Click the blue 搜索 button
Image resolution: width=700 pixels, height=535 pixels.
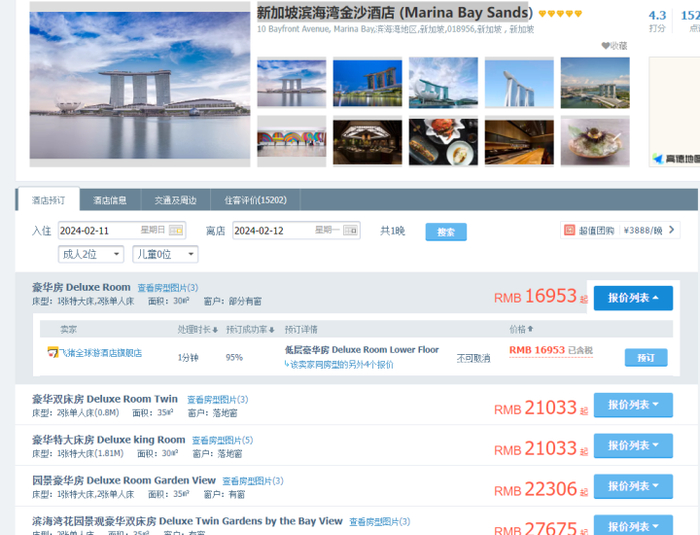click(446, 232)
